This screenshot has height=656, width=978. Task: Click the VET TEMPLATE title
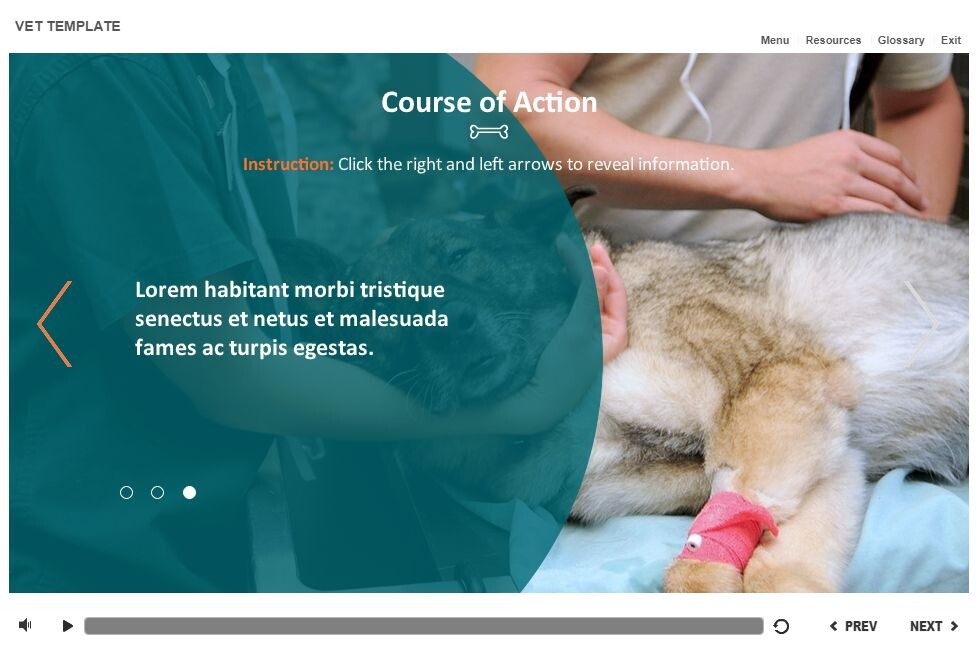(67, 26)
